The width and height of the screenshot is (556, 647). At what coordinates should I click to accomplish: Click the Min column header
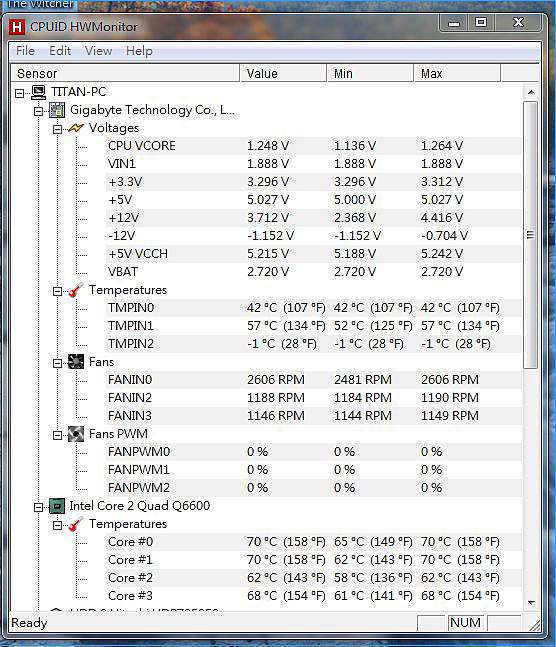[x=370, y=73]
